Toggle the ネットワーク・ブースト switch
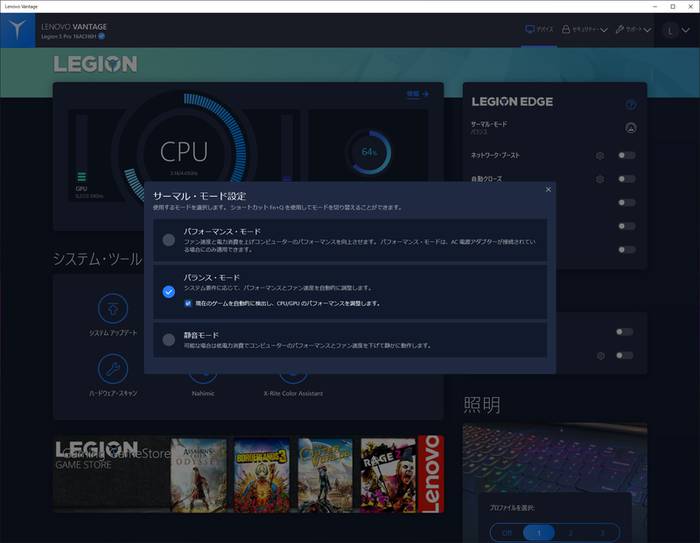This screenshot has width=700, height=543. [626, 155]
